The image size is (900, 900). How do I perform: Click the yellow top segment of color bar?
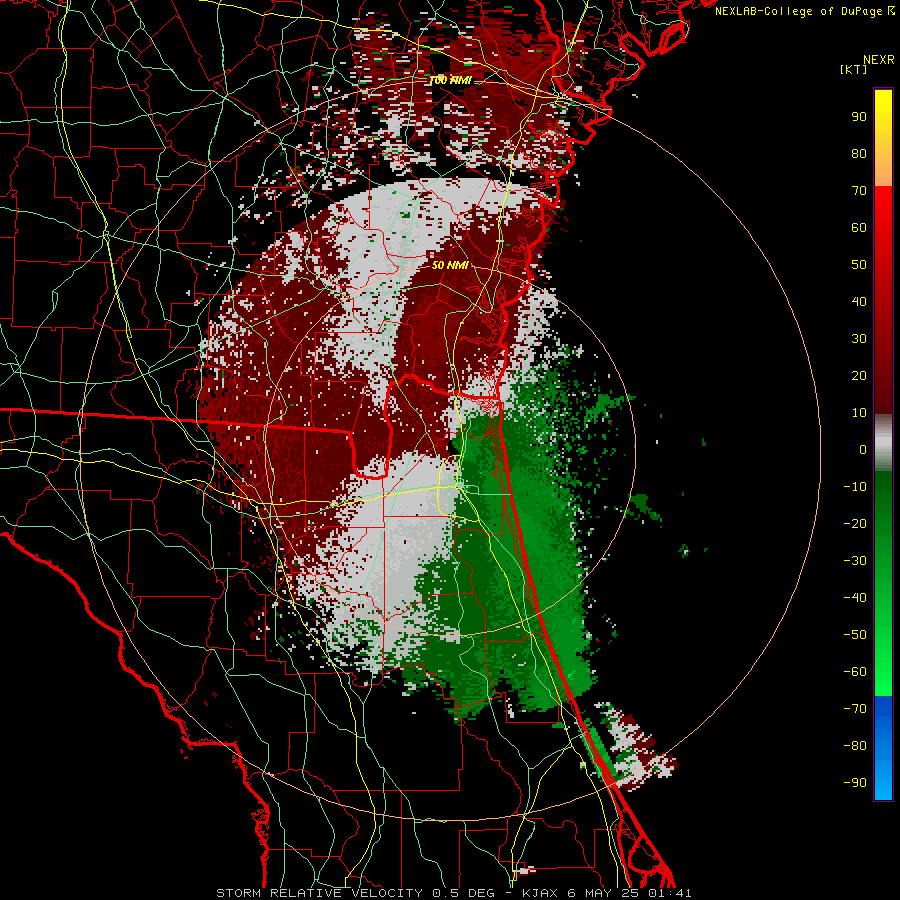[883, 138]
